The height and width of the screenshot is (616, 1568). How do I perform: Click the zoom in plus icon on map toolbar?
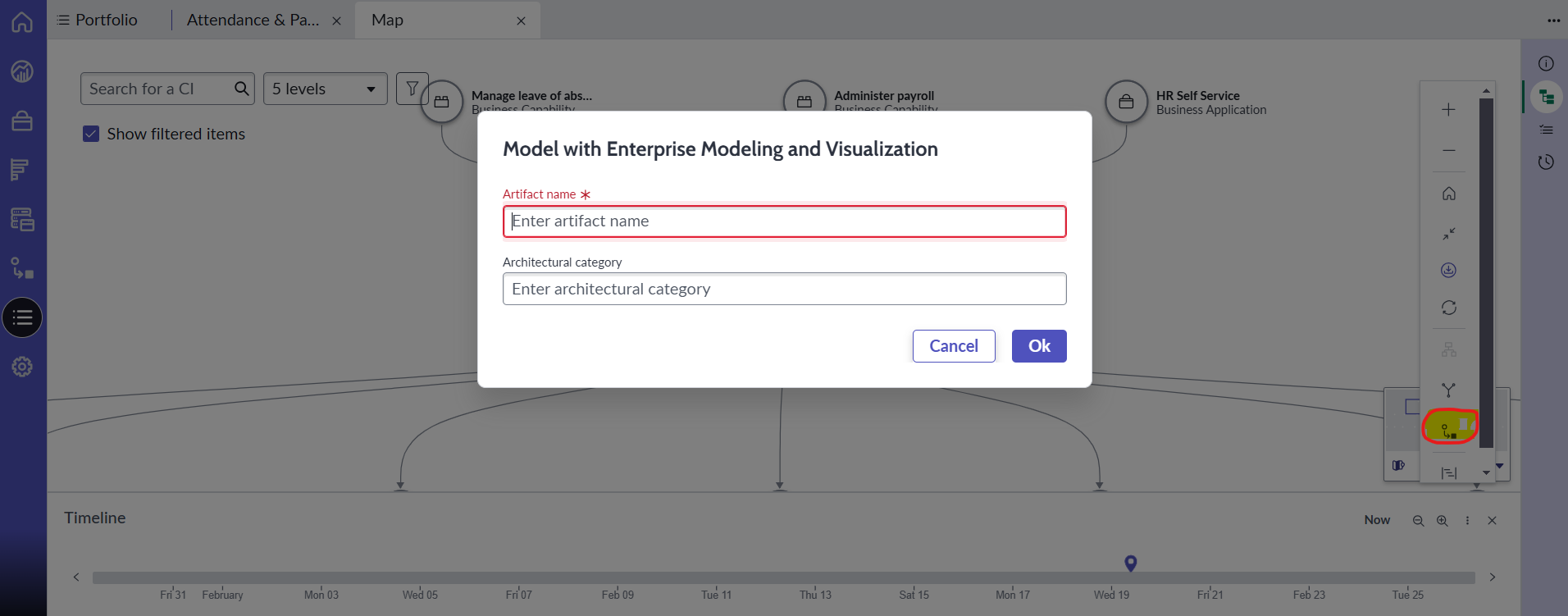1449,110
